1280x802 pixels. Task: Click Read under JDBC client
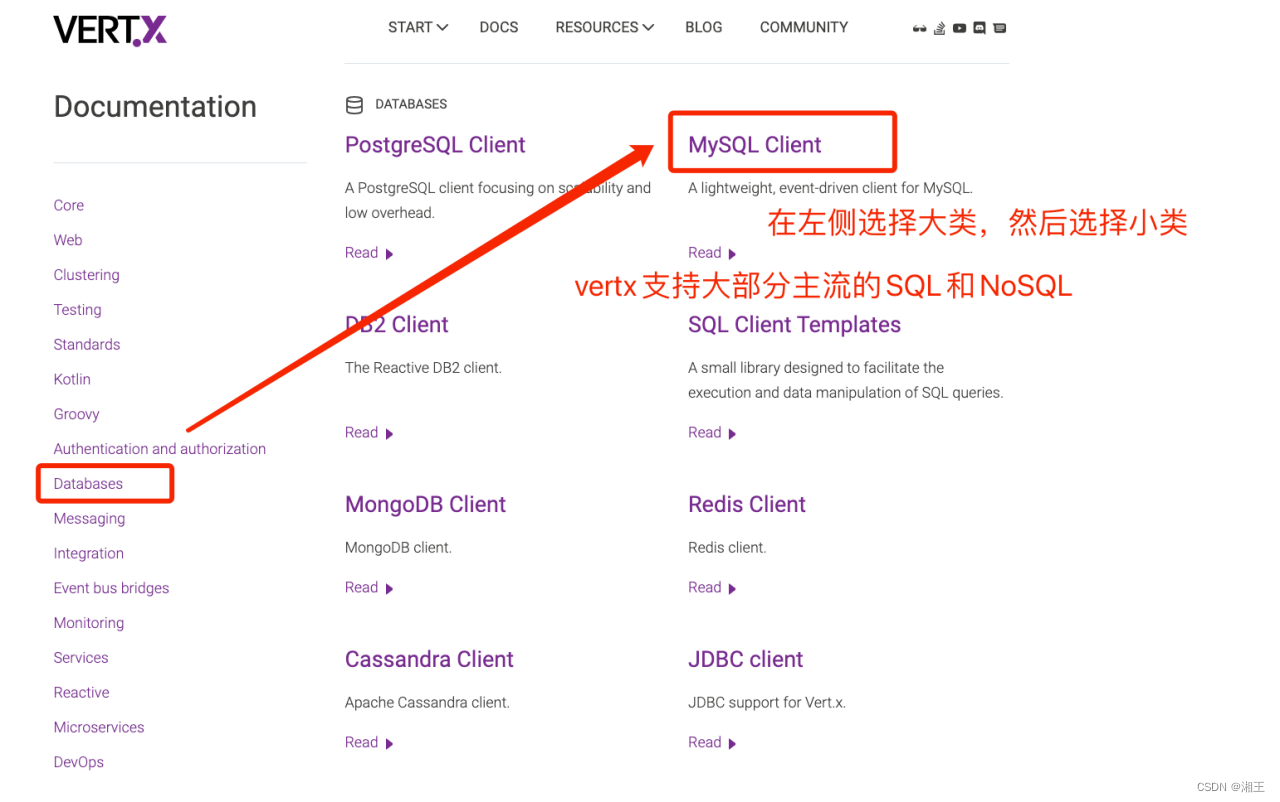point(704,743)
